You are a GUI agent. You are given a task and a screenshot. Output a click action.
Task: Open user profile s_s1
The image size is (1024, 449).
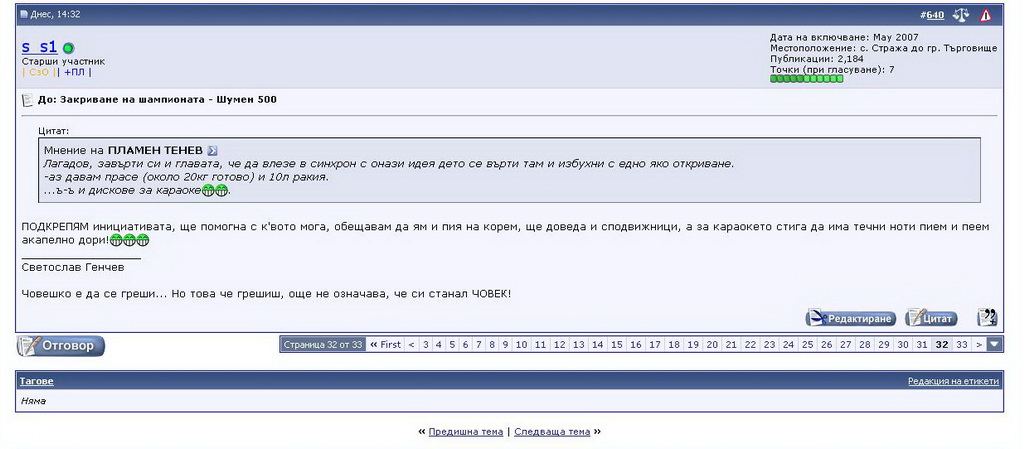tap(40, 47)
